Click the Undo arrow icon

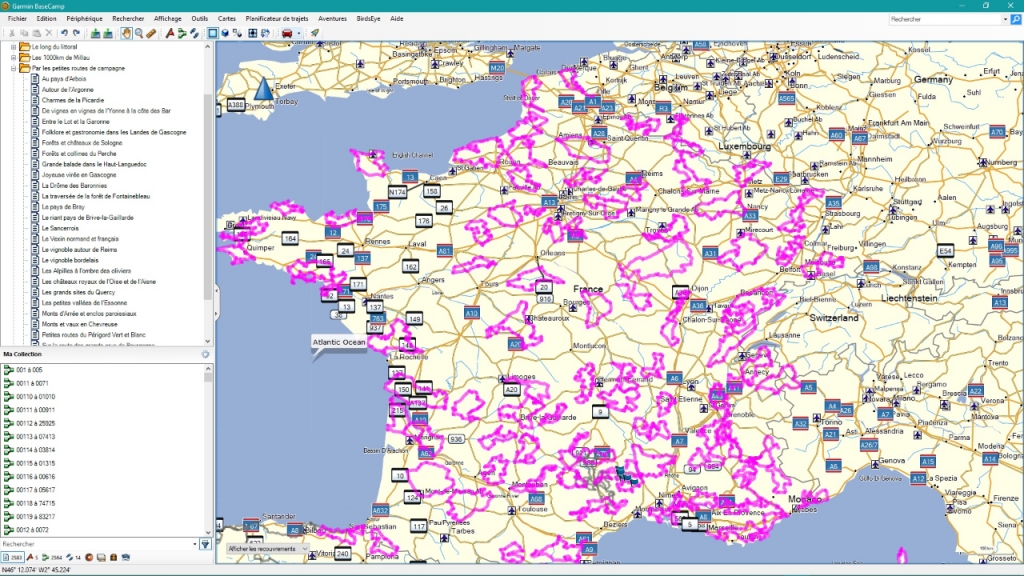click(x=64, y=33)
